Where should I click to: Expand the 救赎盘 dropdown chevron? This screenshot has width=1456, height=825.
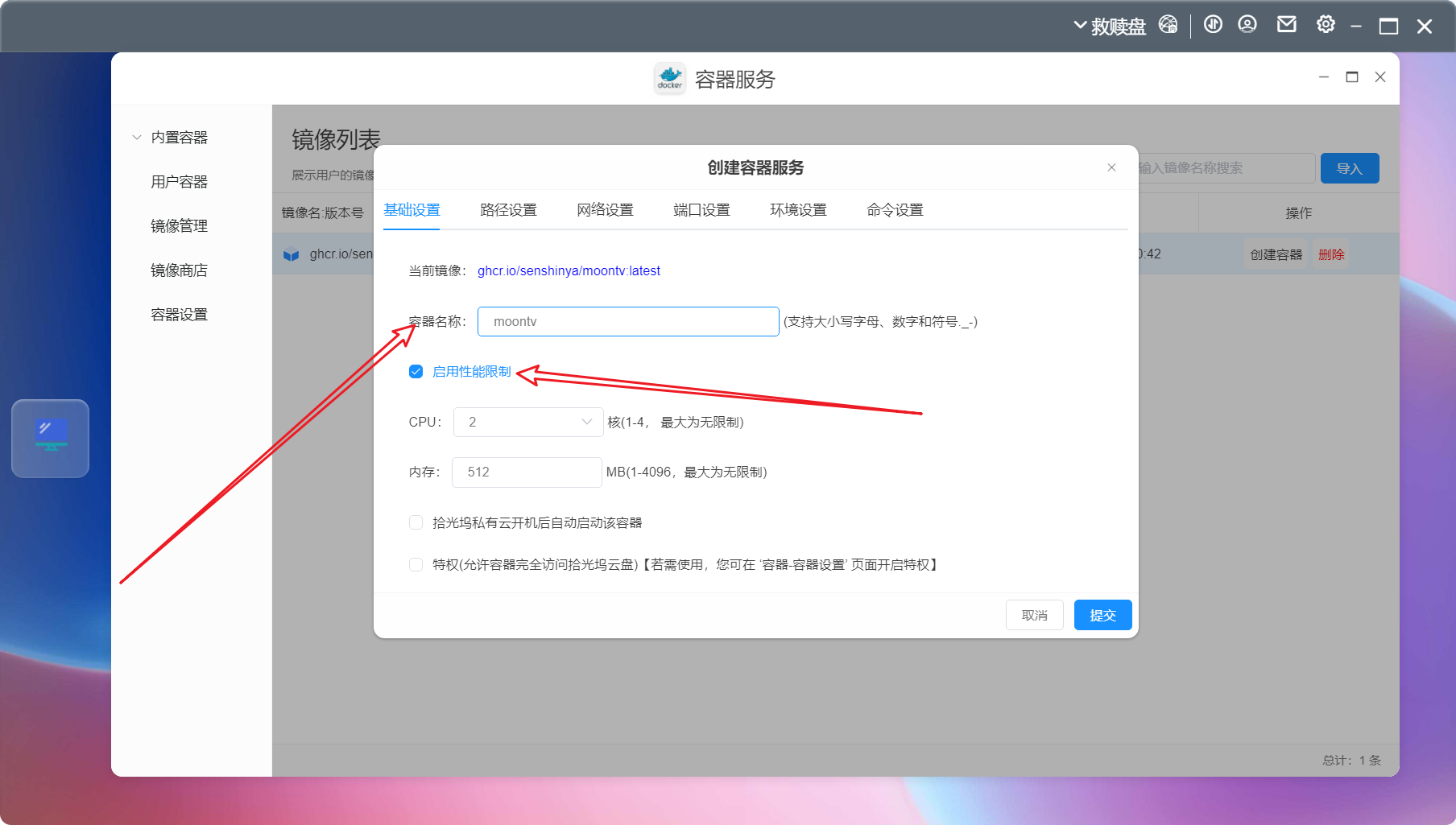(x=1080, y=26)
